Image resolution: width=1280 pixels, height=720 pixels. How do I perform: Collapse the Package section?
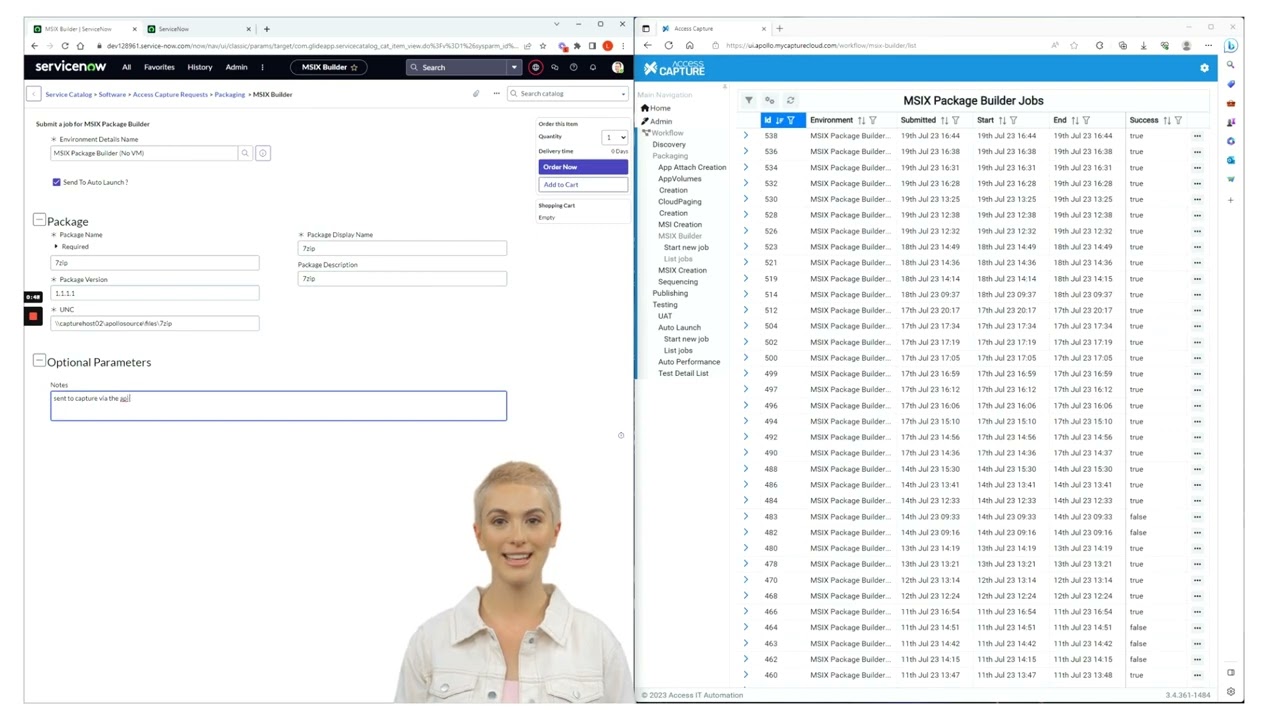[x=39, y=220]
